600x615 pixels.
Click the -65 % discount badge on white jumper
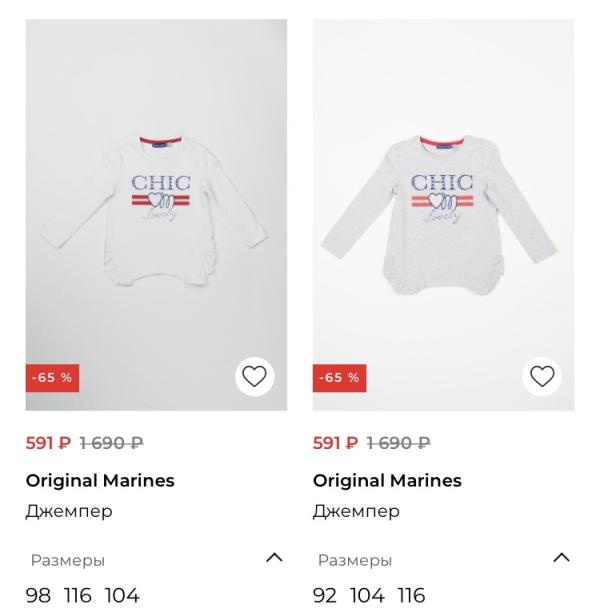(x=52, y=378)
